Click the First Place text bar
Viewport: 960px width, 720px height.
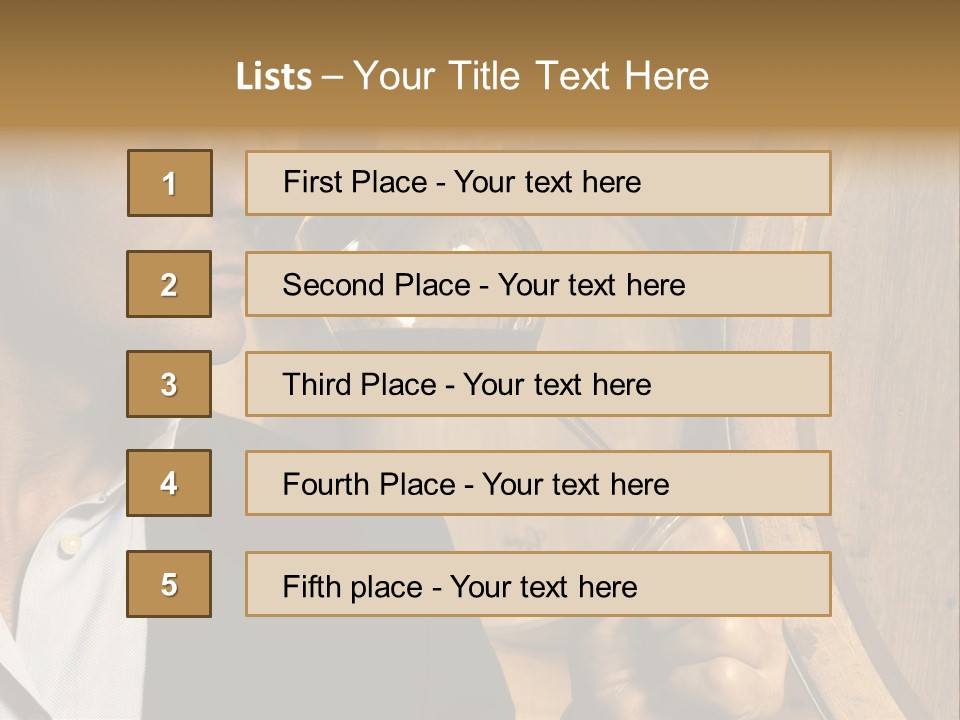(x=538, y=183)
